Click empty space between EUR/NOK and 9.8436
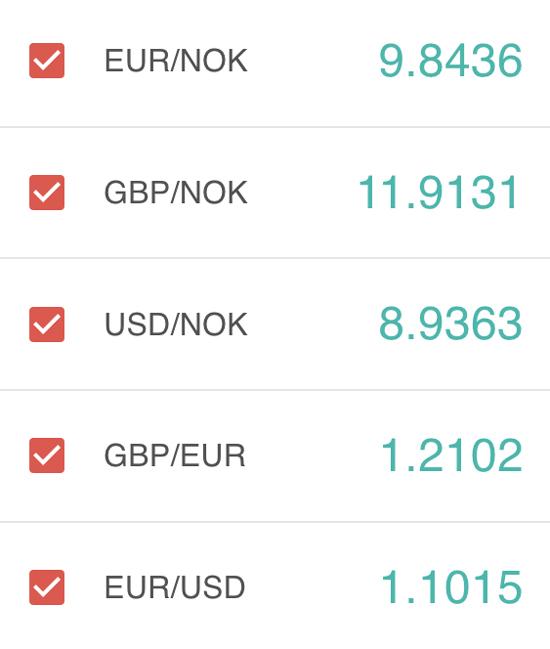The width and height of the screenshot is (550, 649). coord(313,61)
